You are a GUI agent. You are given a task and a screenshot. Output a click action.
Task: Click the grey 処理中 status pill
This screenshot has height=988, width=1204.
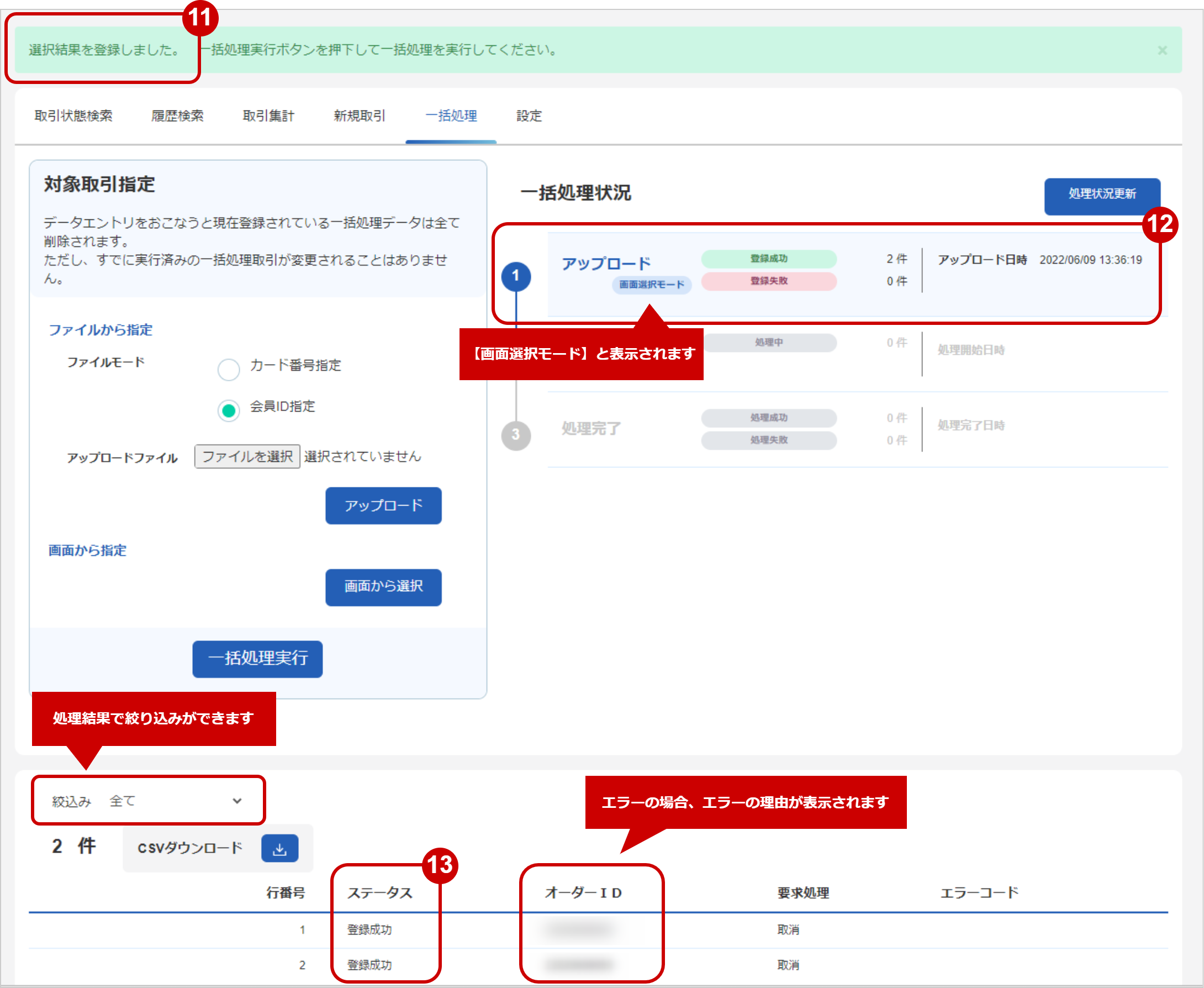(769, 343)
